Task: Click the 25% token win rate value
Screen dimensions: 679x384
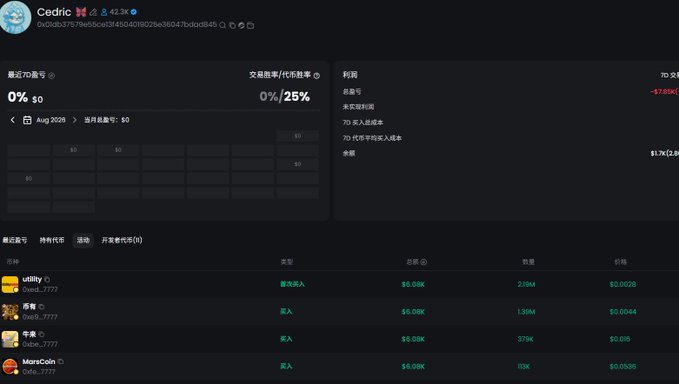Action: (297, 96)
